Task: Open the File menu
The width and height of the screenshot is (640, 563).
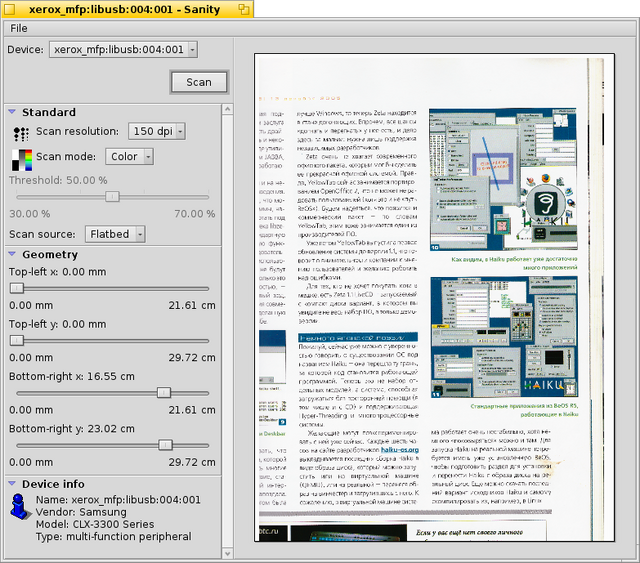Action: click(x=19, y=28)
